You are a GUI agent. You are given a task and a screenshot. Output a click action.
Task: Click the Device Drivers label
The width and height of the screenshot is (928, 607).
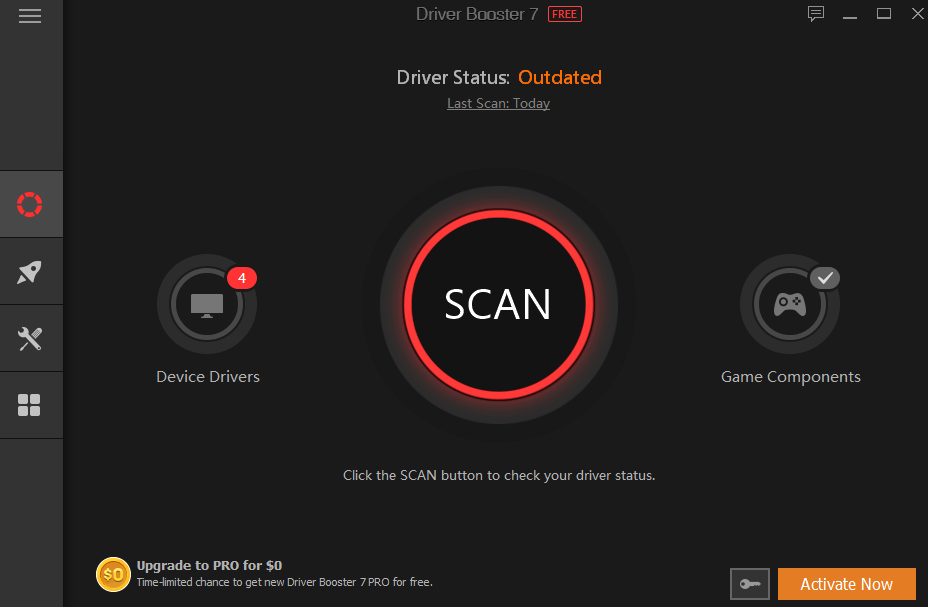click(x=208, y=377)
